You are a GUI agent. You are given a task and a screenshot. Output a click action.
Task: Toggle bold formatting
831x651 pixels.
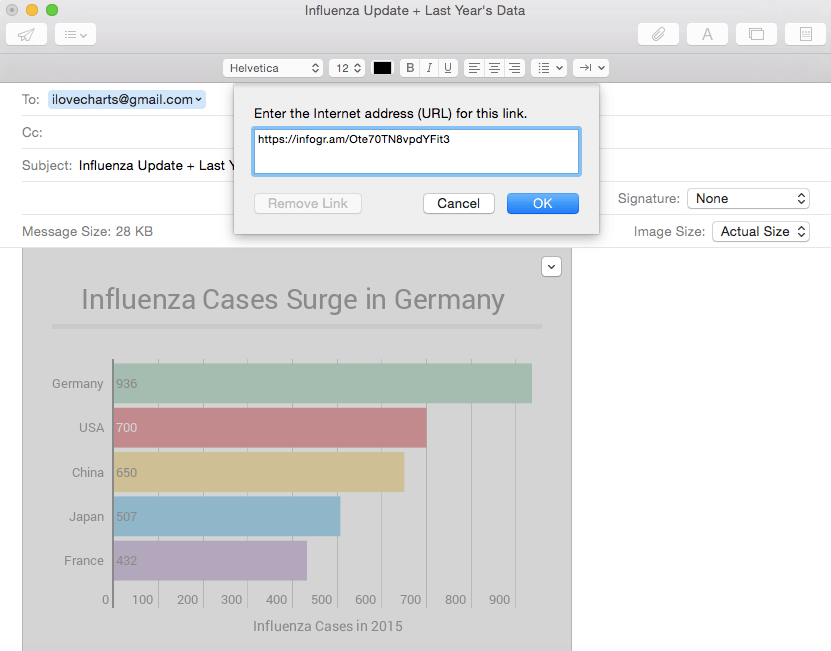[409, 67]
